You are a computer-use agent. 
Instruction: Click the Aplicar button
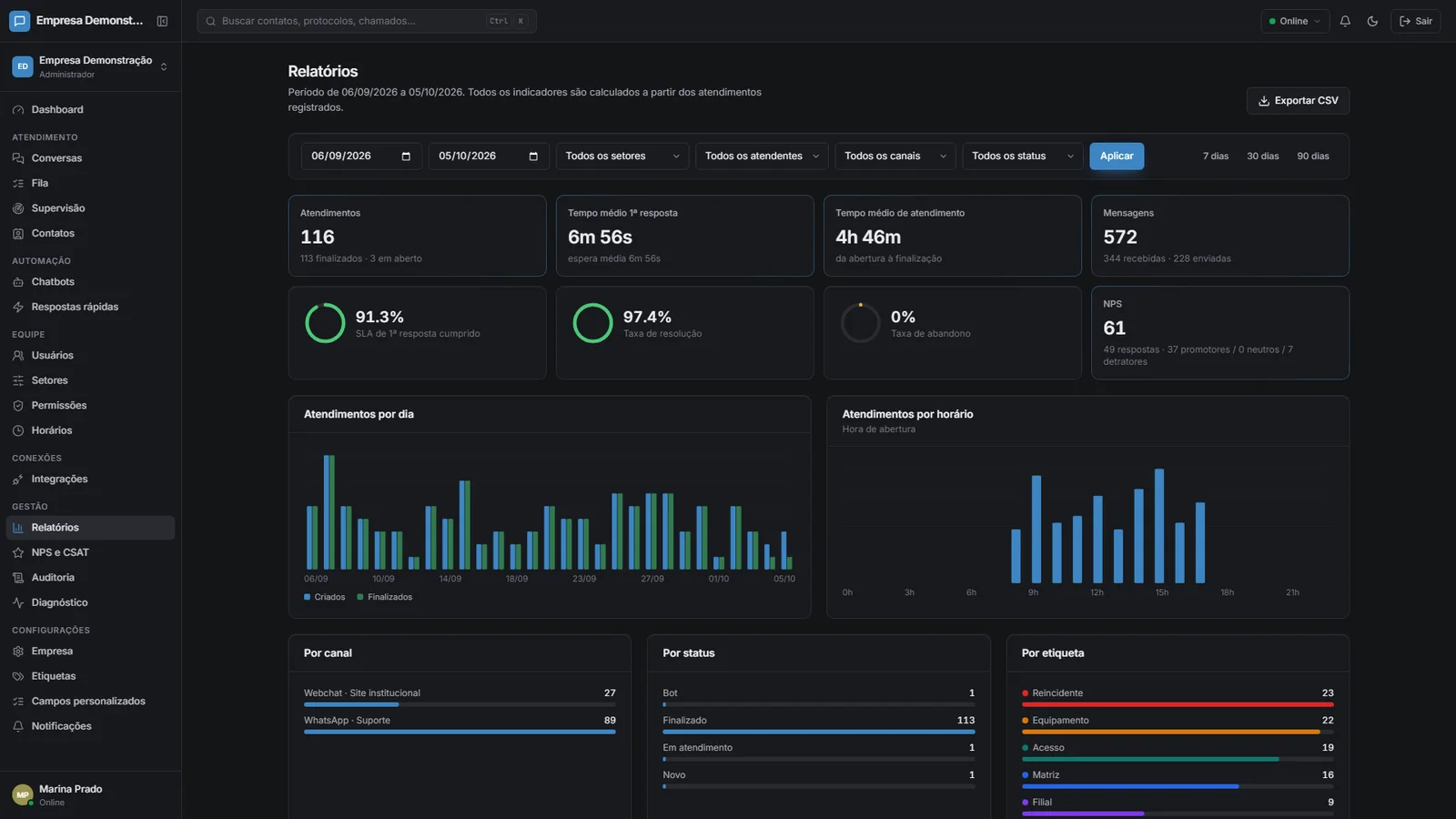click(x=1117, y=157)
